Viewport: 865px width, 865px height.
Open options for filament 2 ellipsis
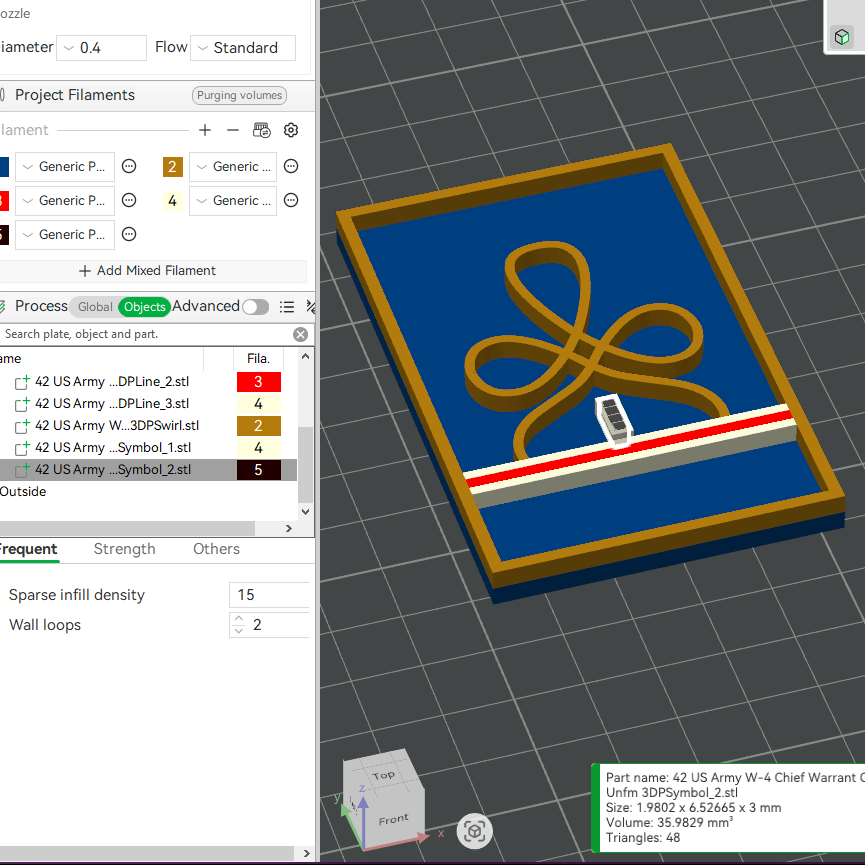(x=291, y=167)
